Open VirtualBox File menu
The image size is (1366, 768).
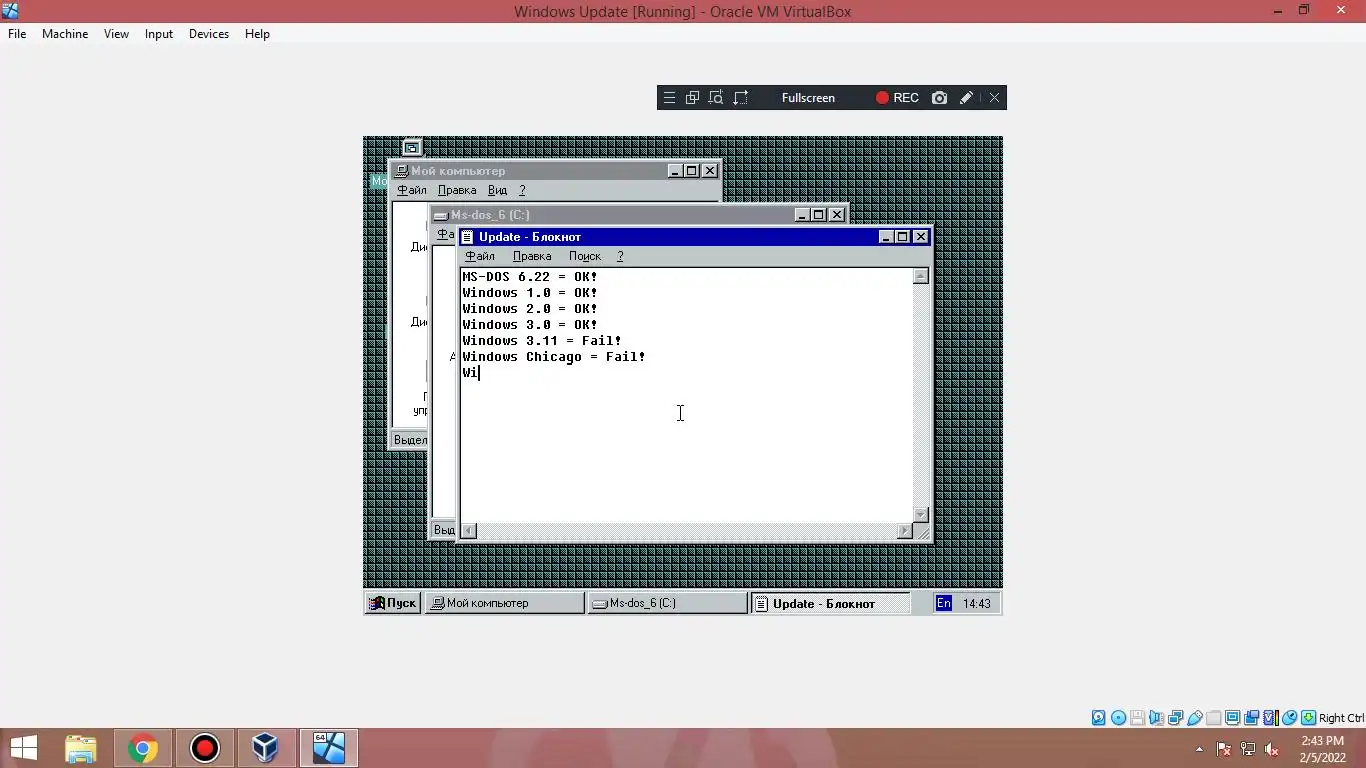pyautogui.click(x=17, y=34)
